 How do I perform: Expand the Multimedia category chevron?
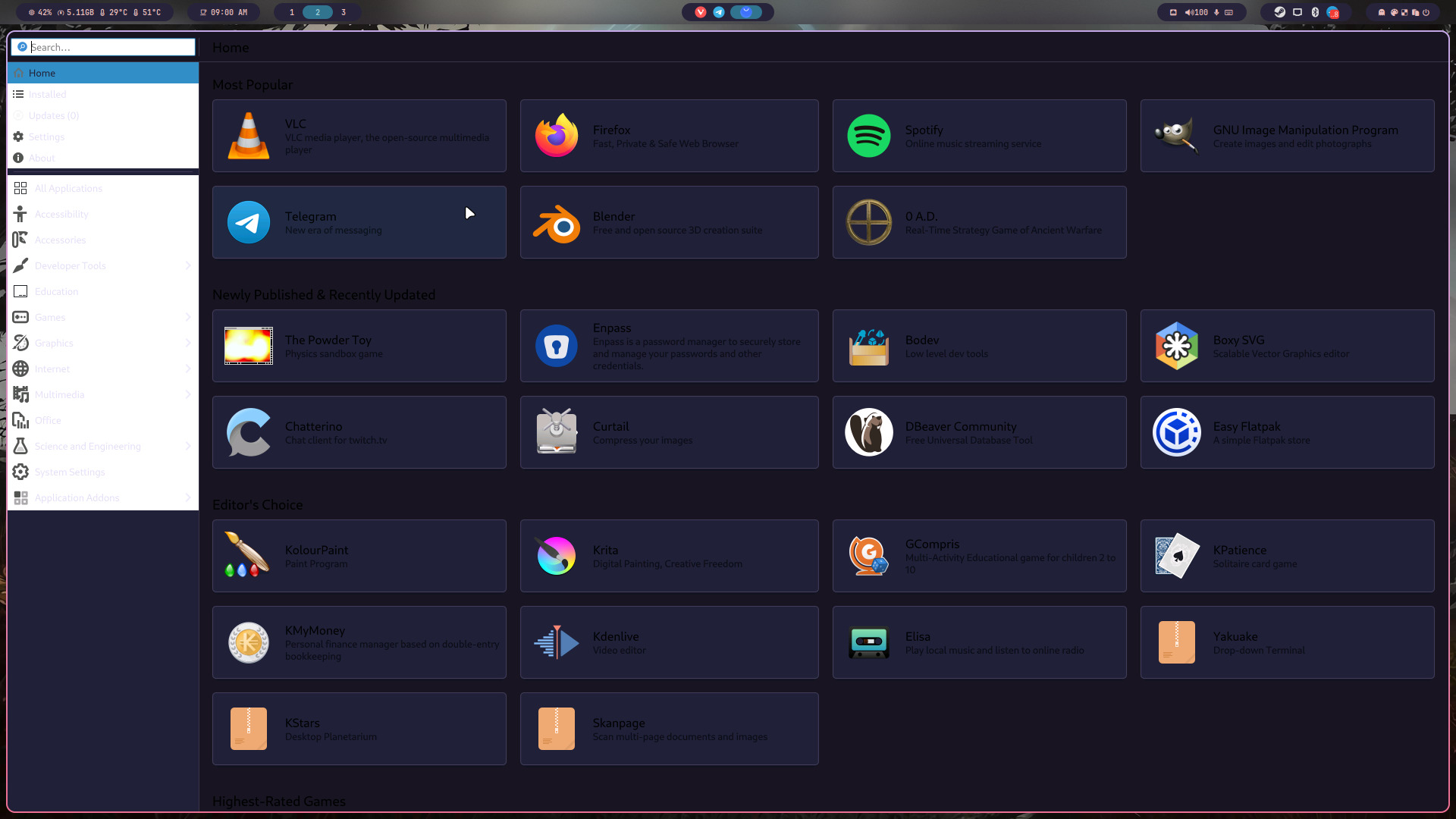[x=187, y=394]
